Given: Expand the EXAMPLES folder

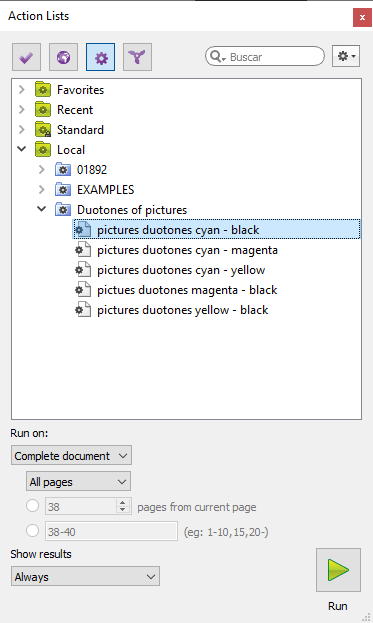Looking at the screenshot, I should pos(42,189).
